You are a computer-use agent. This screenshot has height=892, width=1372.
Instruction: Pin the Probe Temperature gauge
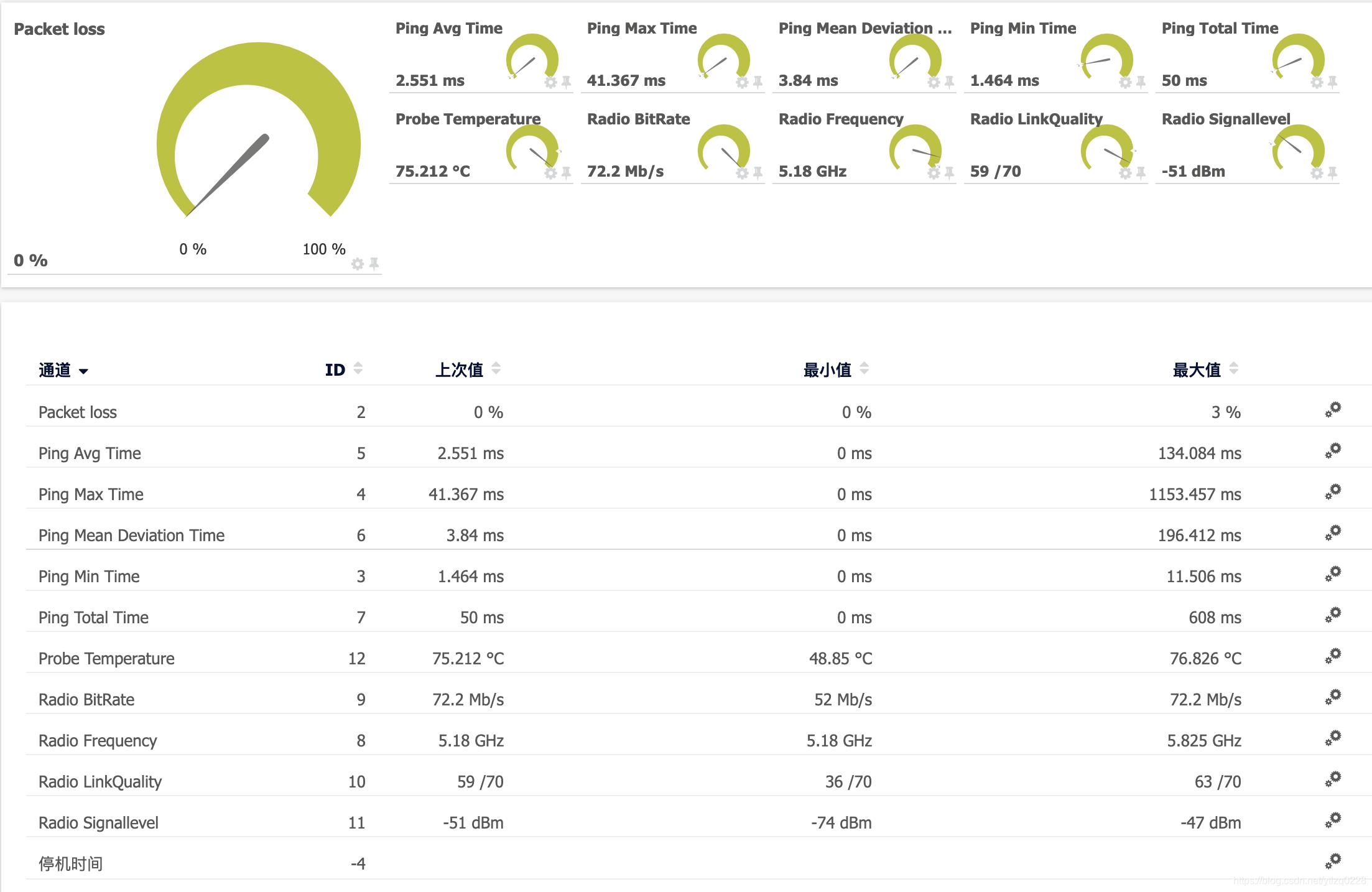566,172
